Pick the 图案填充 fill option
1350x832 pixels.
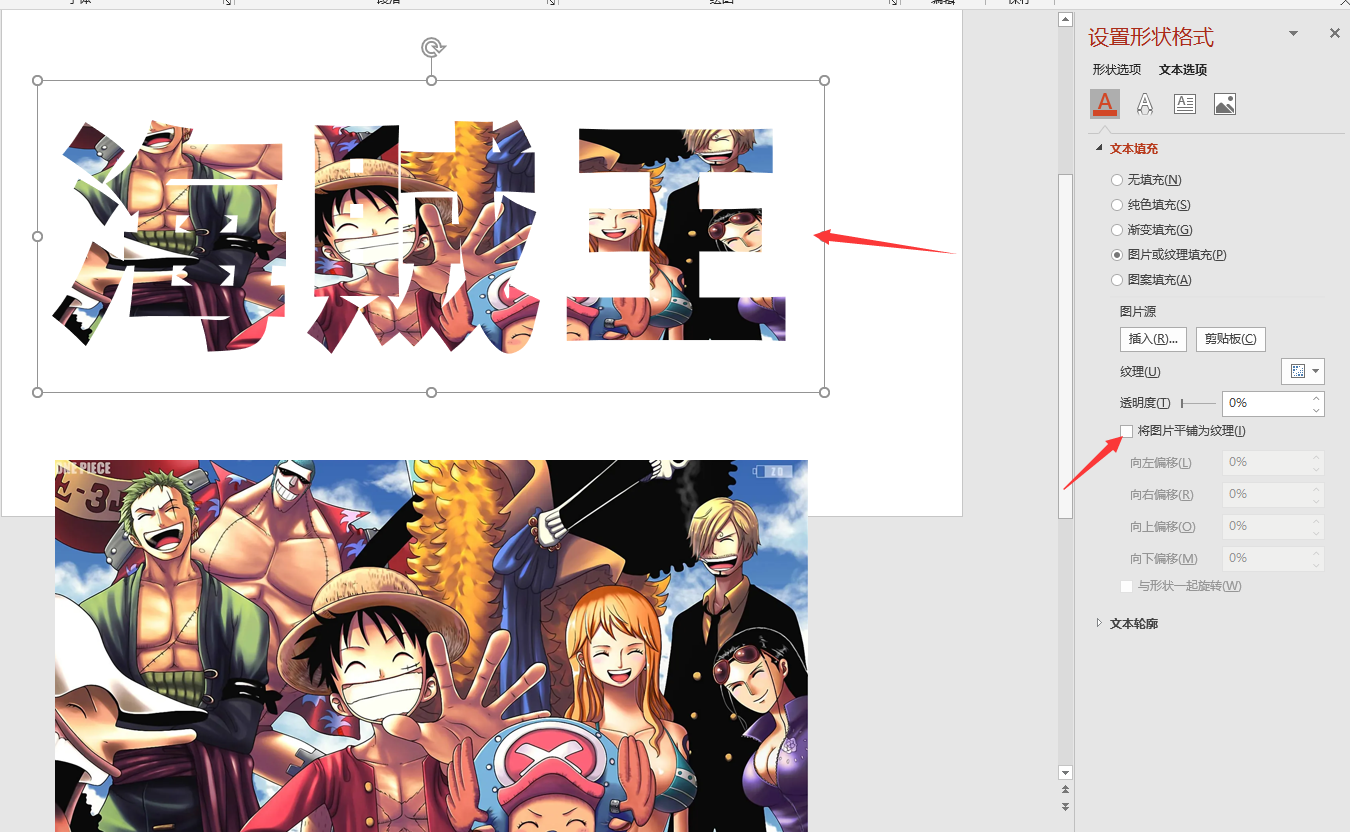tap(1117, 280)
